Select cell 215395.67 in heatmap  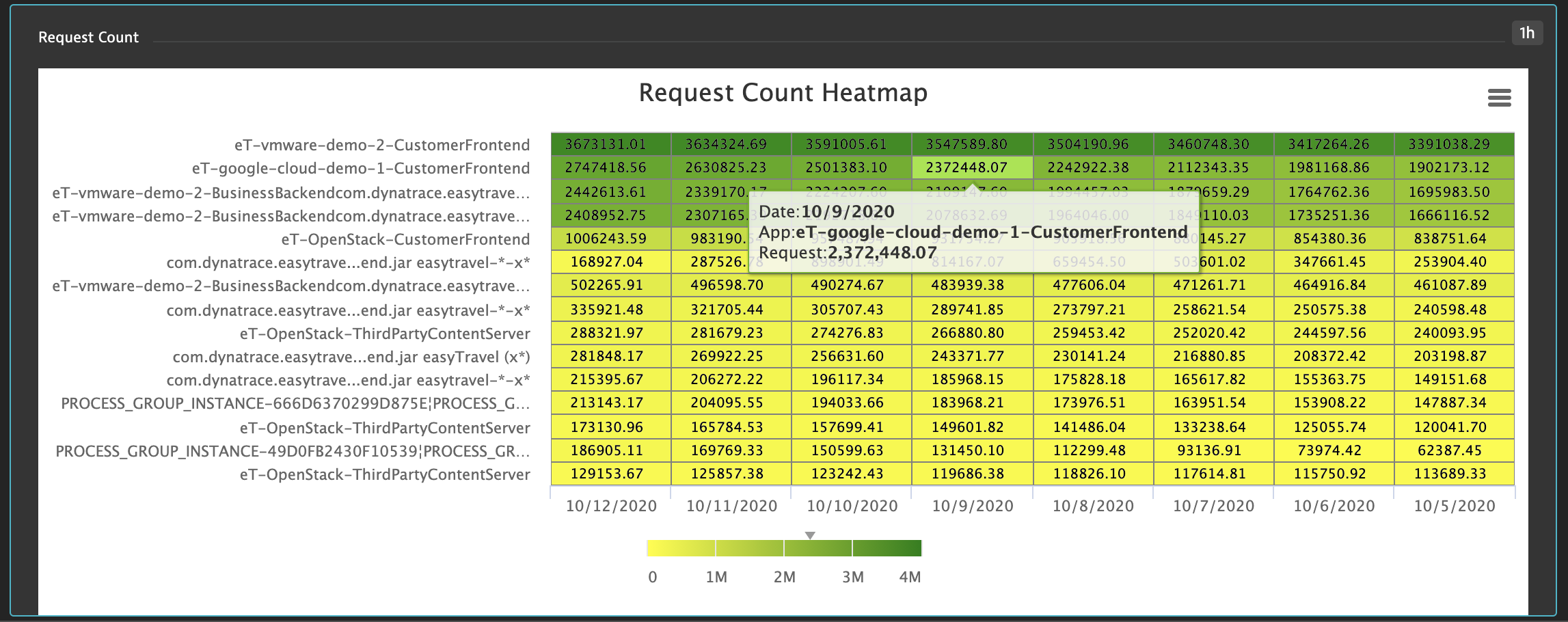[611, 379]
